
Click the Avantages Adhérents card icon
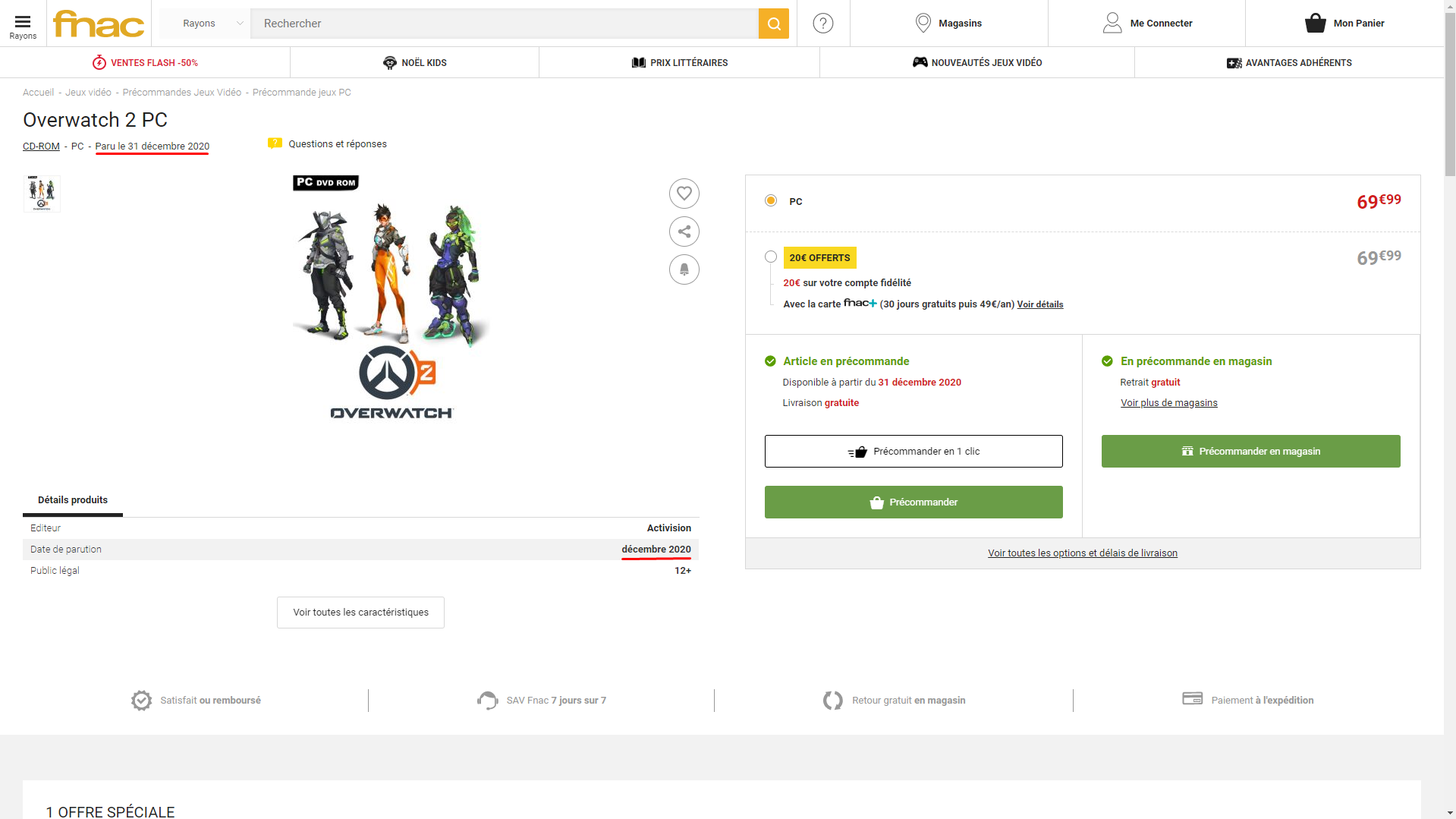1234,63
